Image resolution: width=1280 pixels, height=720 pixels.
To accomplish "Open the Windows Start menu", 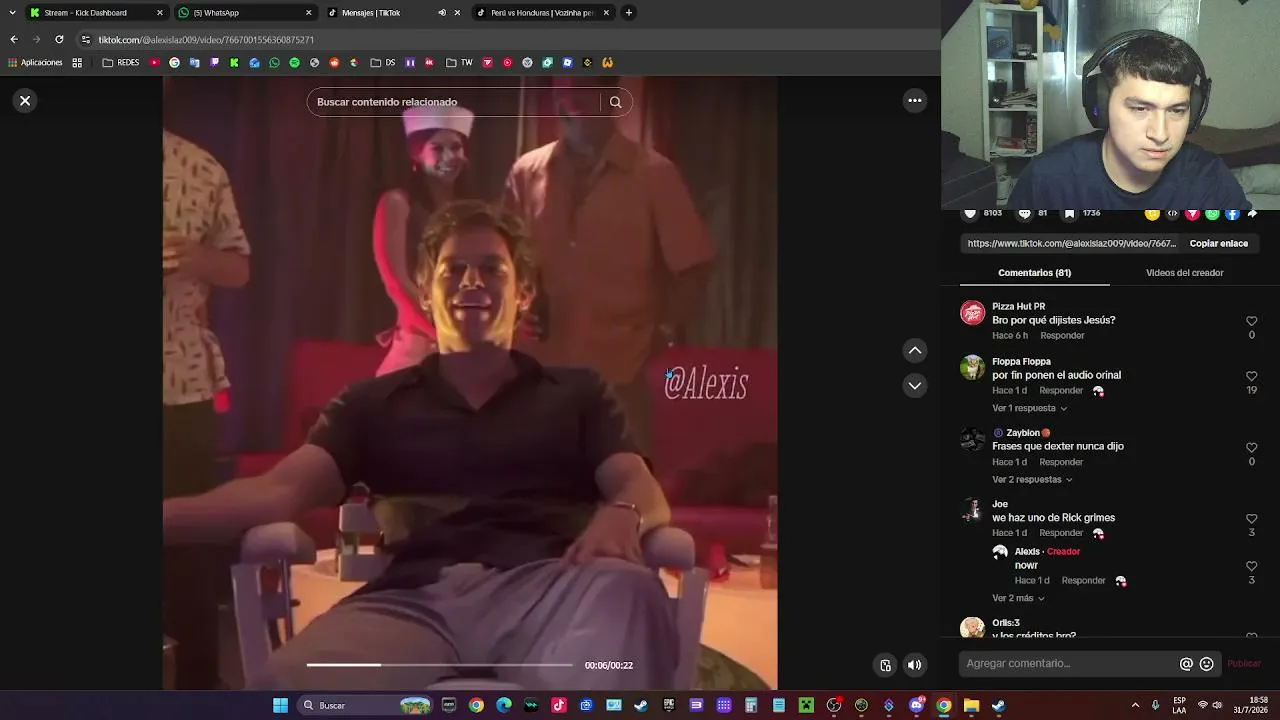I will (x=281, y=706).
